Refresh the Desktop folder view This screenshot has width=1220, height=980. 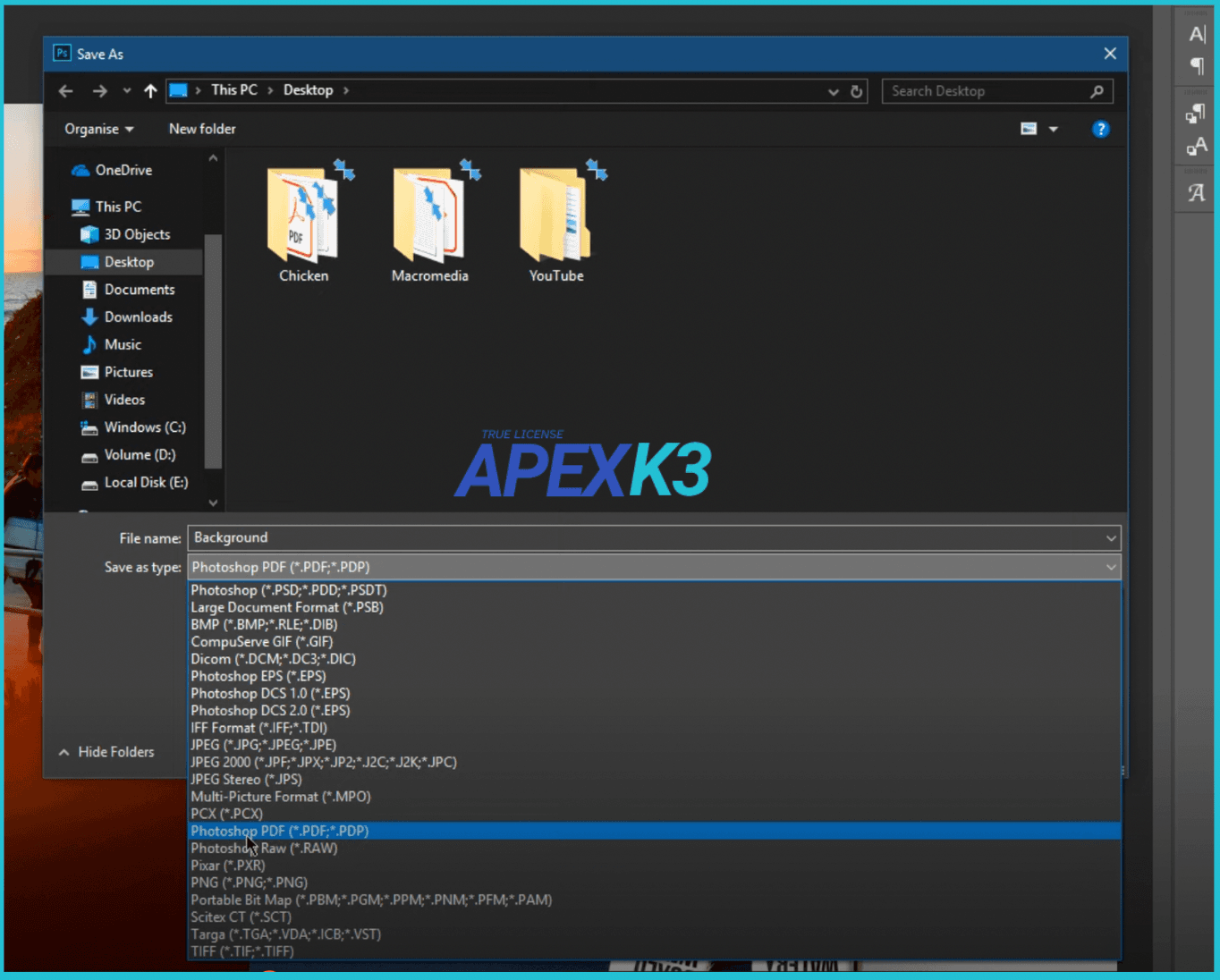point(856,91)
